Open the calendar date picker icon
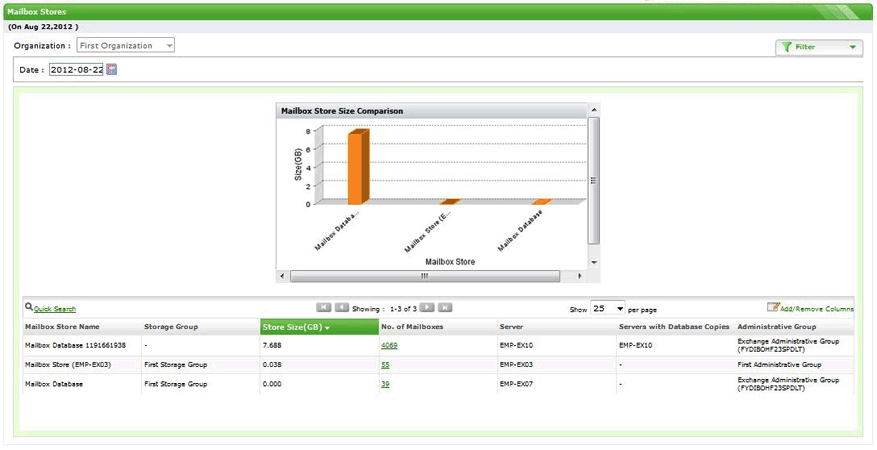The image size is (877, 450). tap(111, 70)
